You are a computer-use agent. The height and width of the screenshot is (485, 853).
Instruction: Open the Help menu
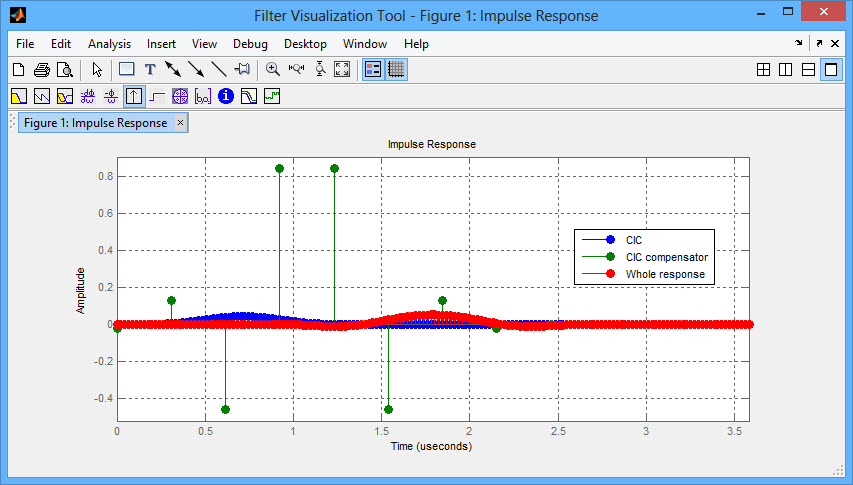[x=416, y=44]
